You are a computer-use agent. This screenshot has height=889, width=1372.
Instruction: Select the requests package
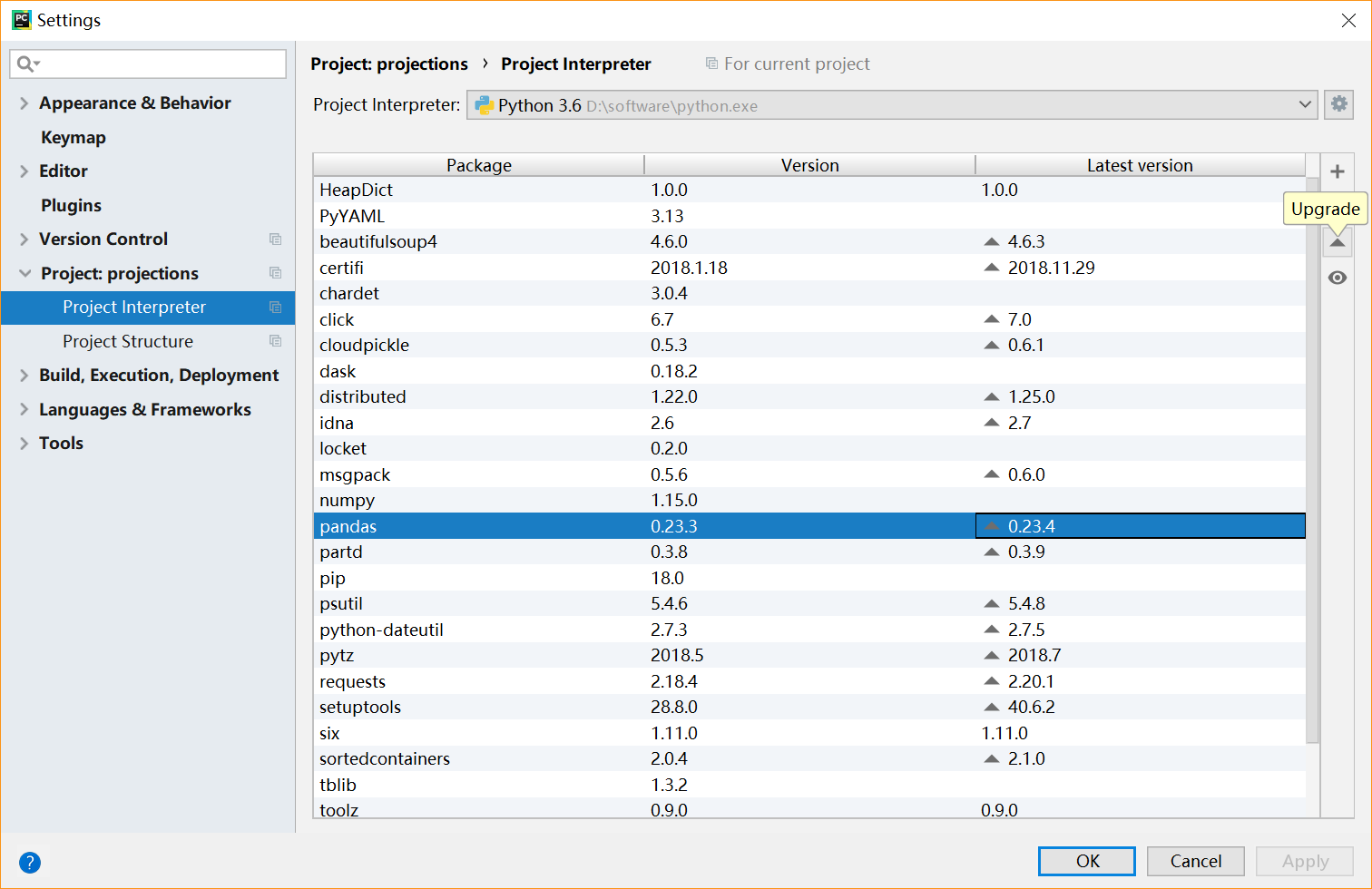(x=809, y=681)
